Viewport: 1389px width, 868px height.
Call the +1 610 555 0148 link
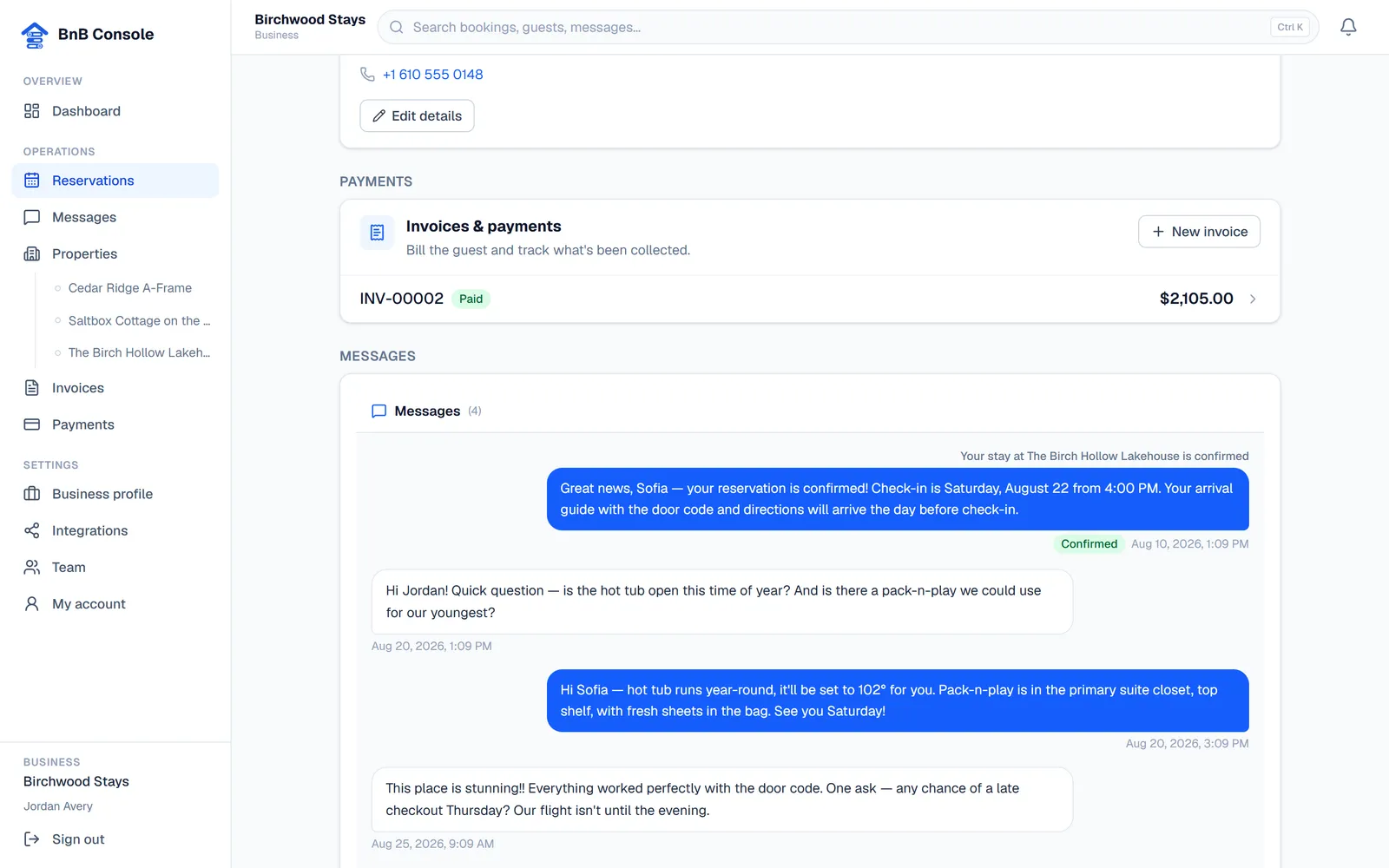click(x=432, y=75)
